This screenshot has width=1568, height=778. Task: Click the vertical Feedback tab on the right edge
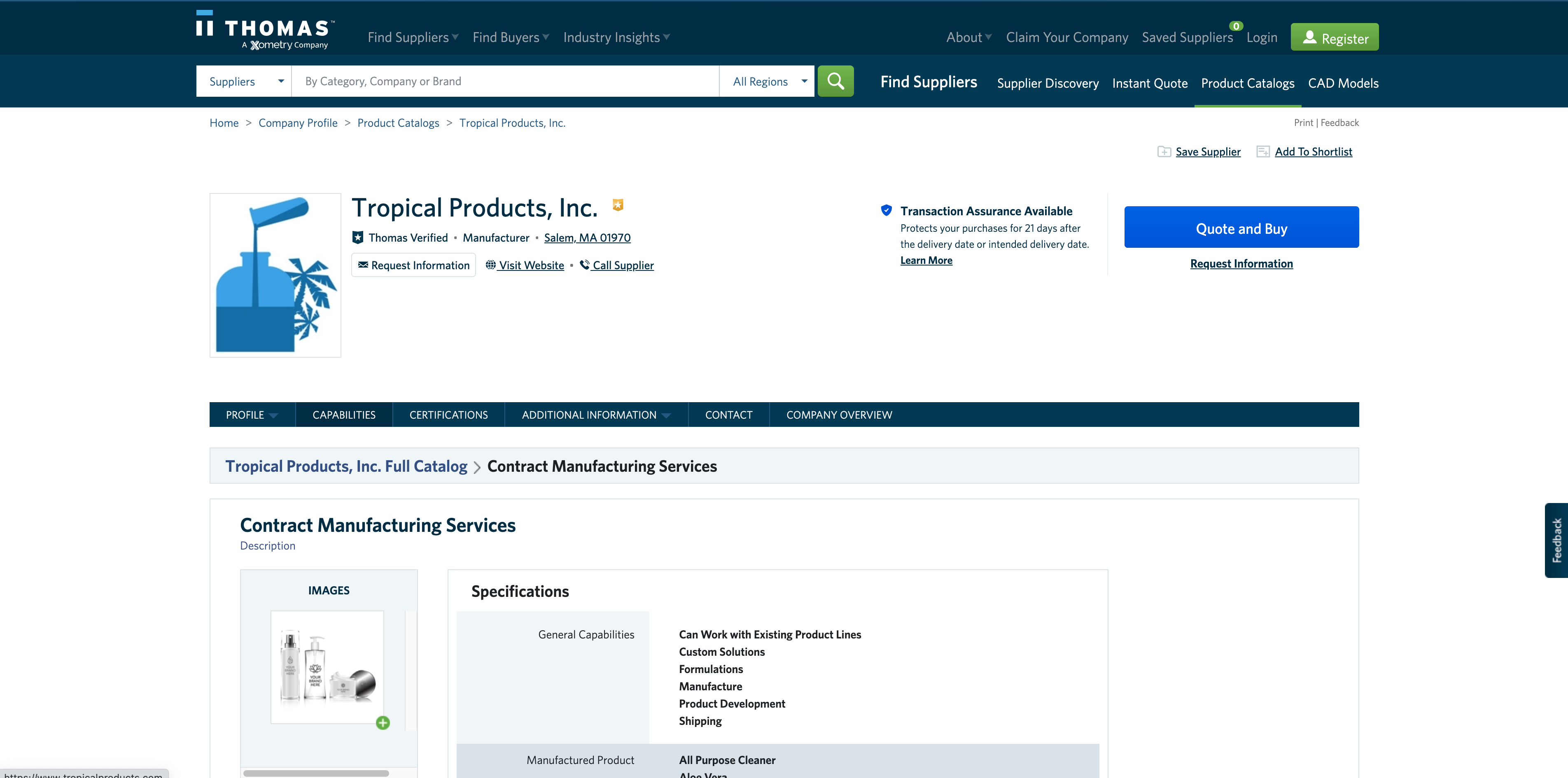point(1556,540)
